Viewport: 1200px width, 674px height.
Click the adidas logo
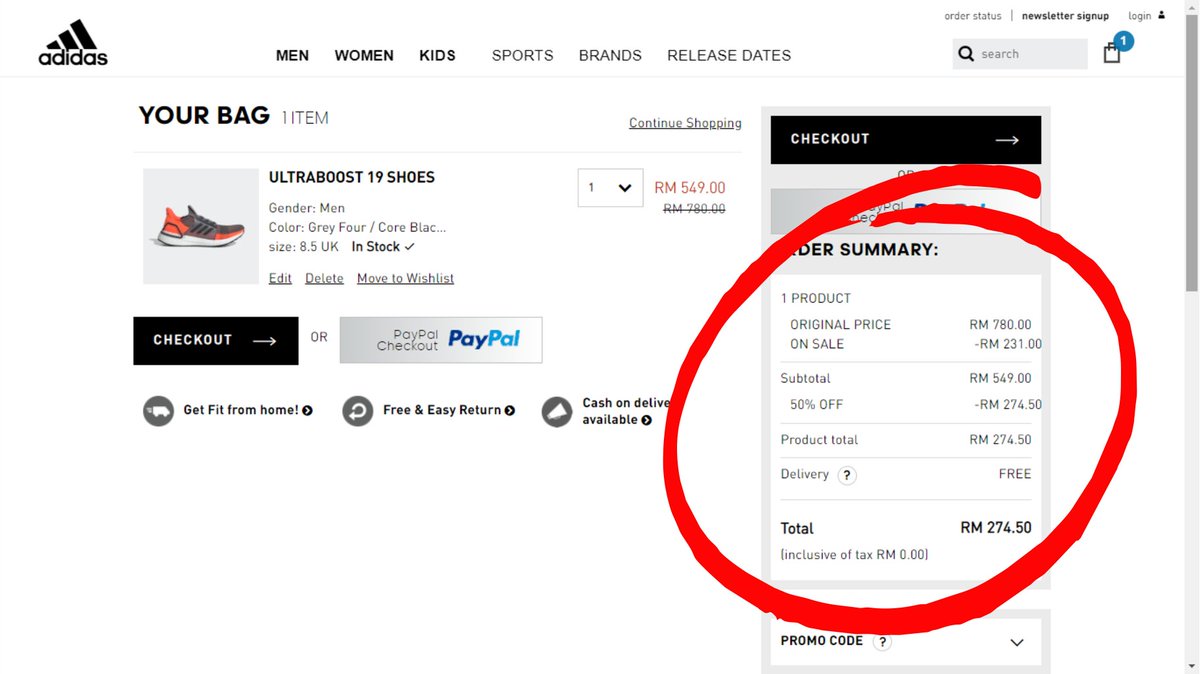click(x=73, y=44)
